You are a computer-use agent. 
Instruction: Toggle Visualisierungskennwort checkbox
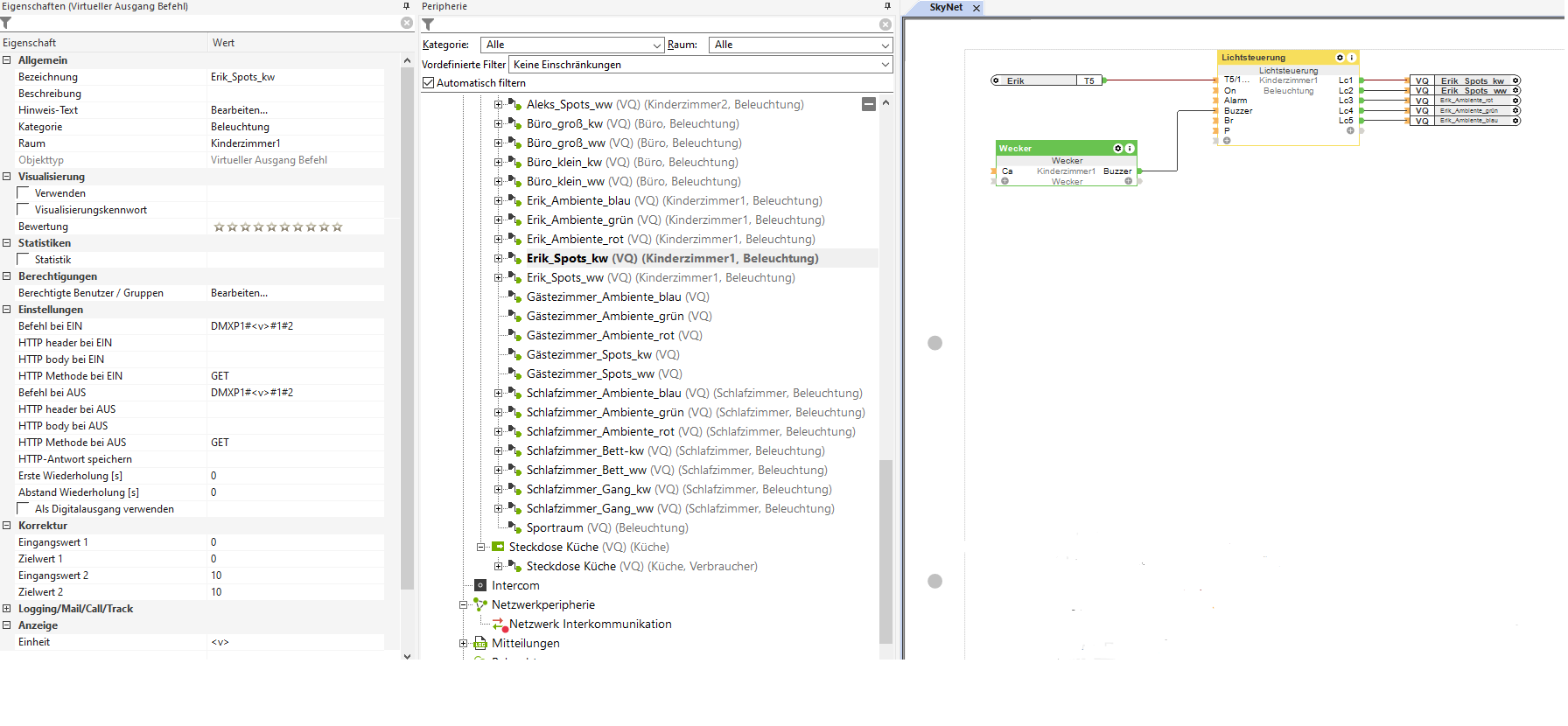coord(24,210)
